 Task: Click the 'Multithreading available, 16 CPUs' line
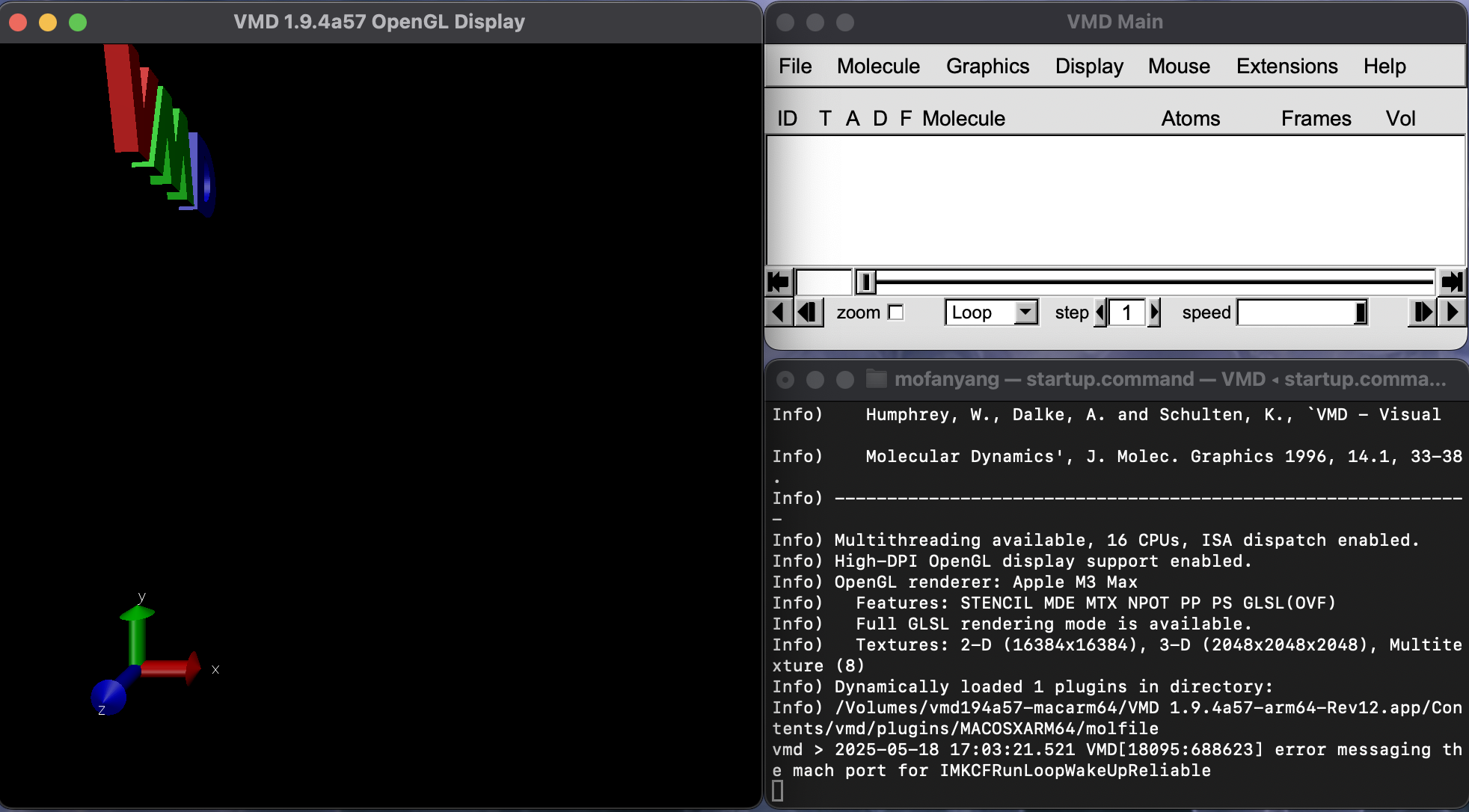(1096, 540)
